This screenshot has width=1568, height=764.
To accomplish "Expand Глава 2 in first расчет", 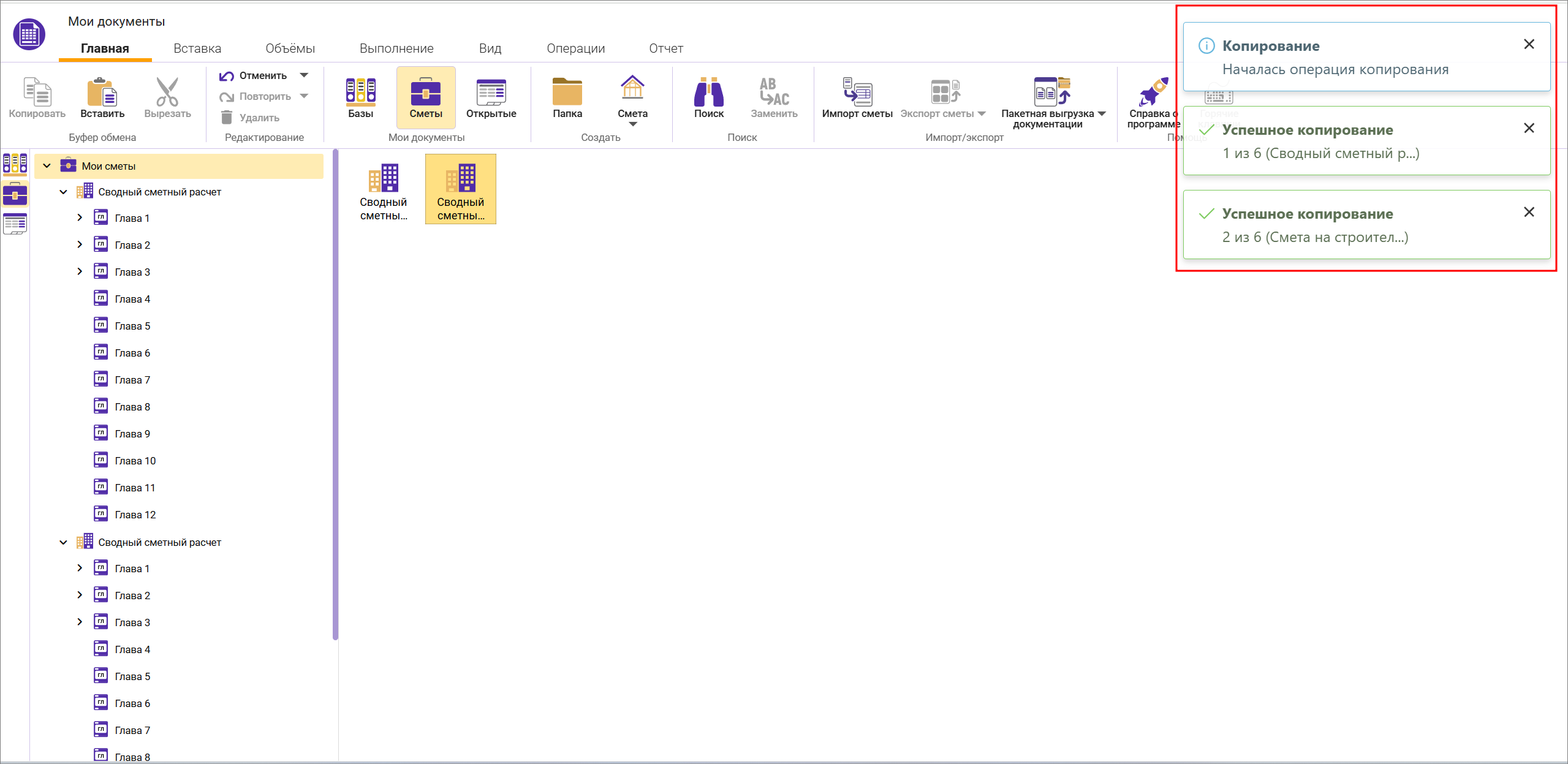I will pyautogui.click(x=80, y=245).
